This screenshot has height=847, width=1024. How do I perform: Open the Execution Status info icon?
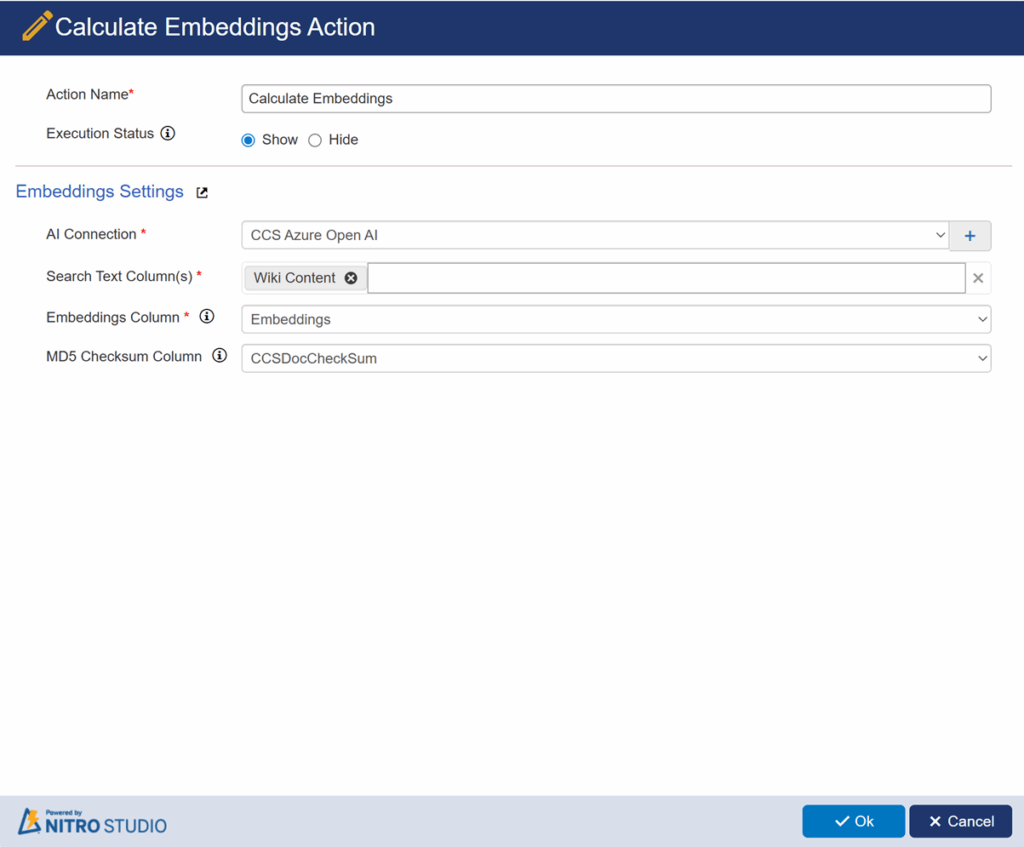[168, 133]
